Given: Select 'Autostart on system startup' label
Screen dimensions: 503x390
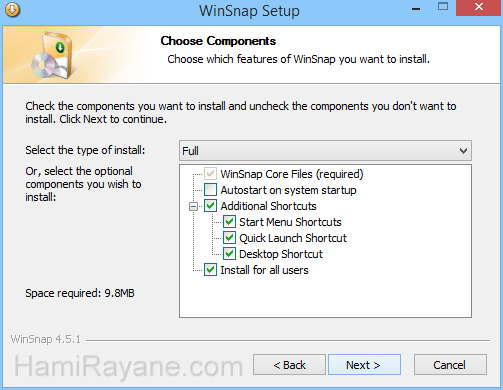Looking at the screenshot, I should point(288,190).
